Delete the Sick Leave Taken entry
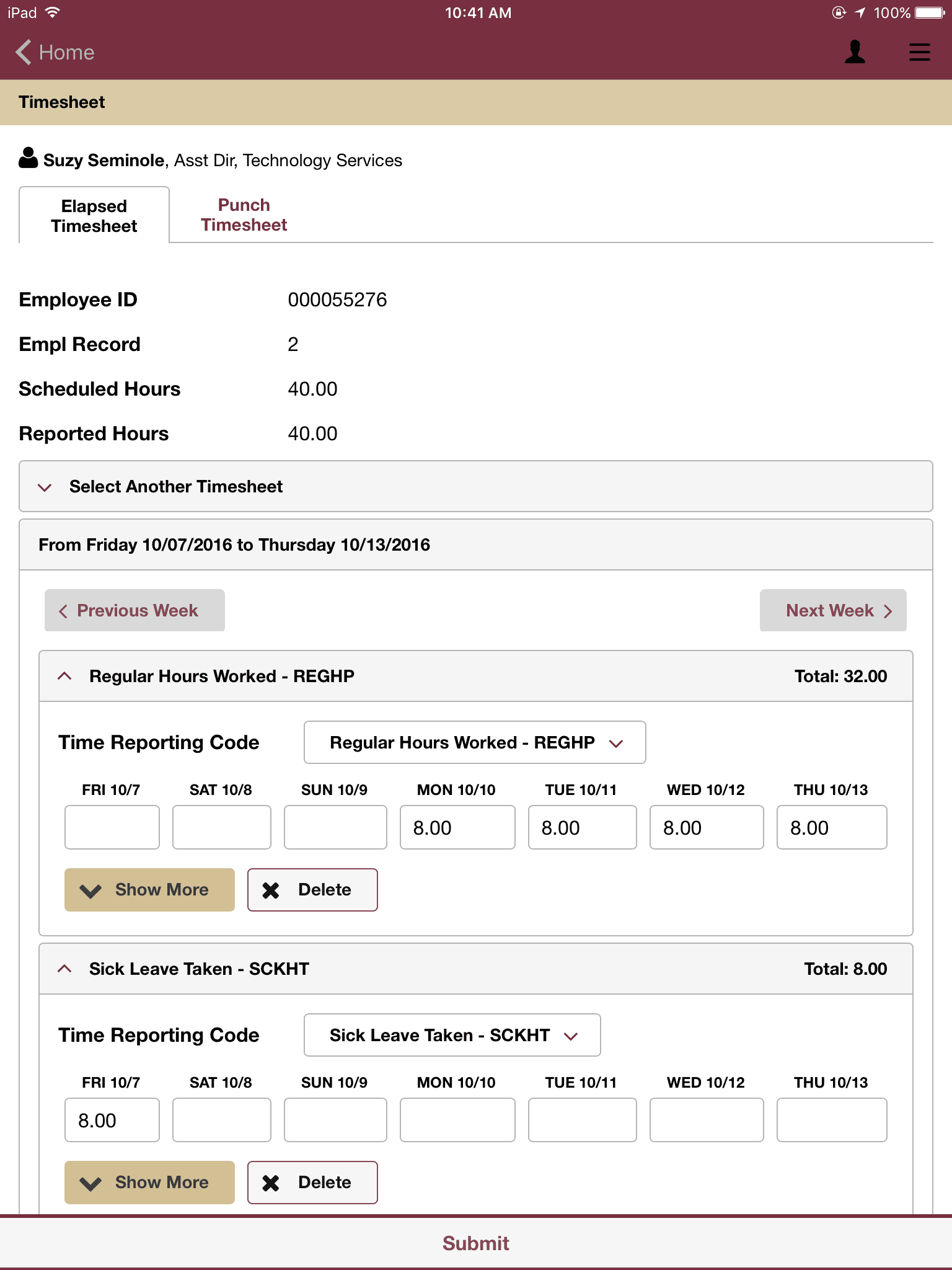Viewport: 952px width, 1270px height. point(312,1183)
